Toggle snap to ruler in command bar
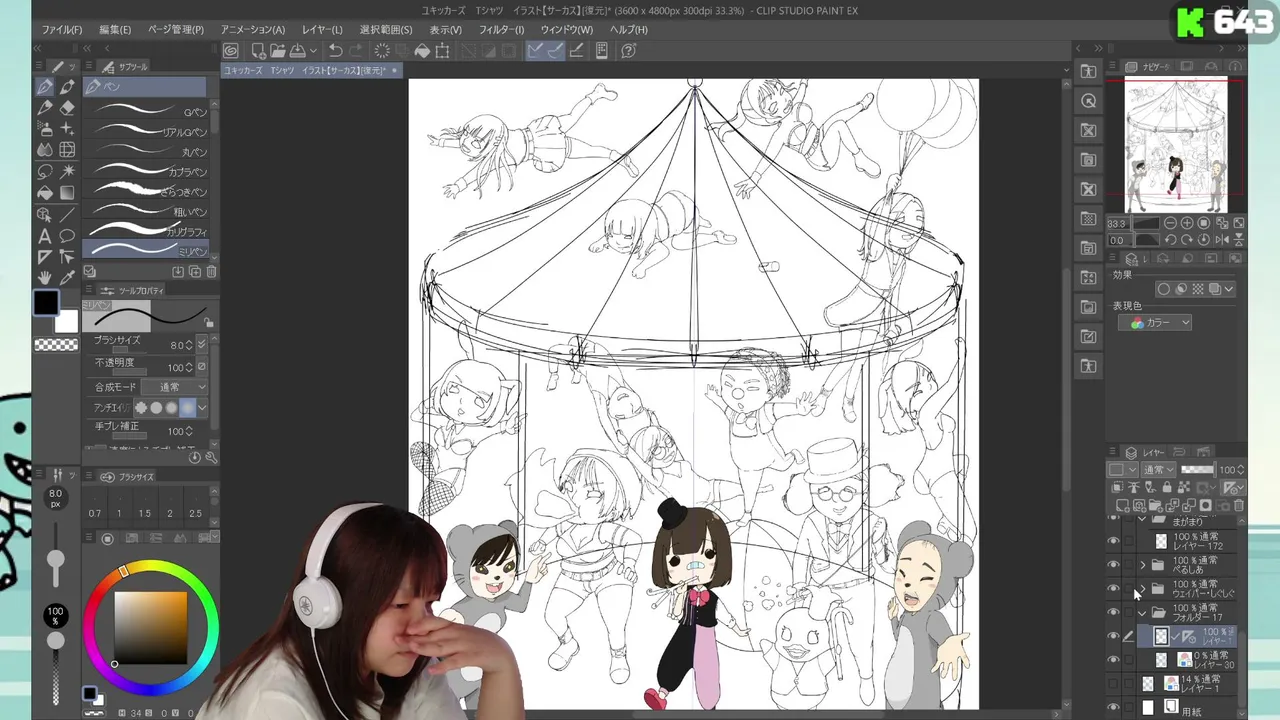The width and height of the screenshot is (1280, 720). (536, 50)
